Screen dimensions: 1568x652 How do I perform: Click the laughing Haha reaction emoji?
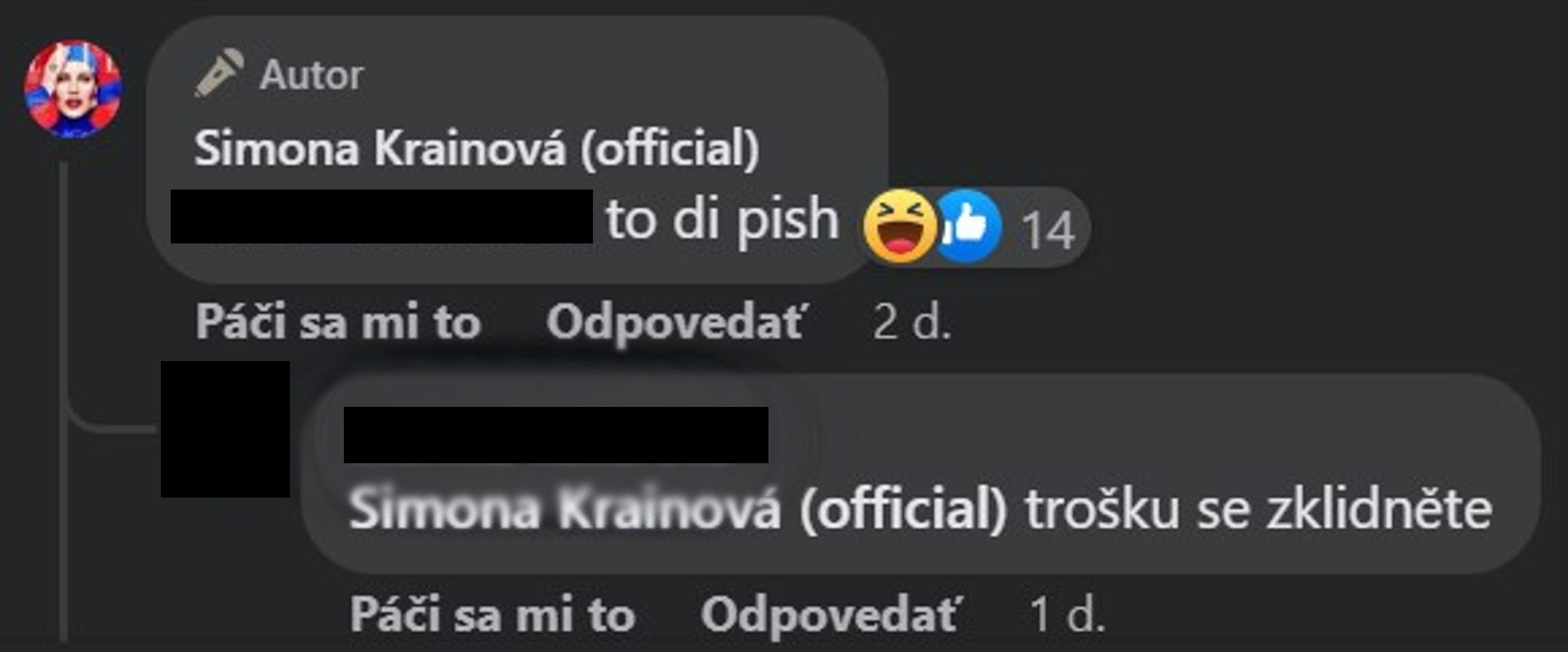pyautogui.click(x=899, y=226)
